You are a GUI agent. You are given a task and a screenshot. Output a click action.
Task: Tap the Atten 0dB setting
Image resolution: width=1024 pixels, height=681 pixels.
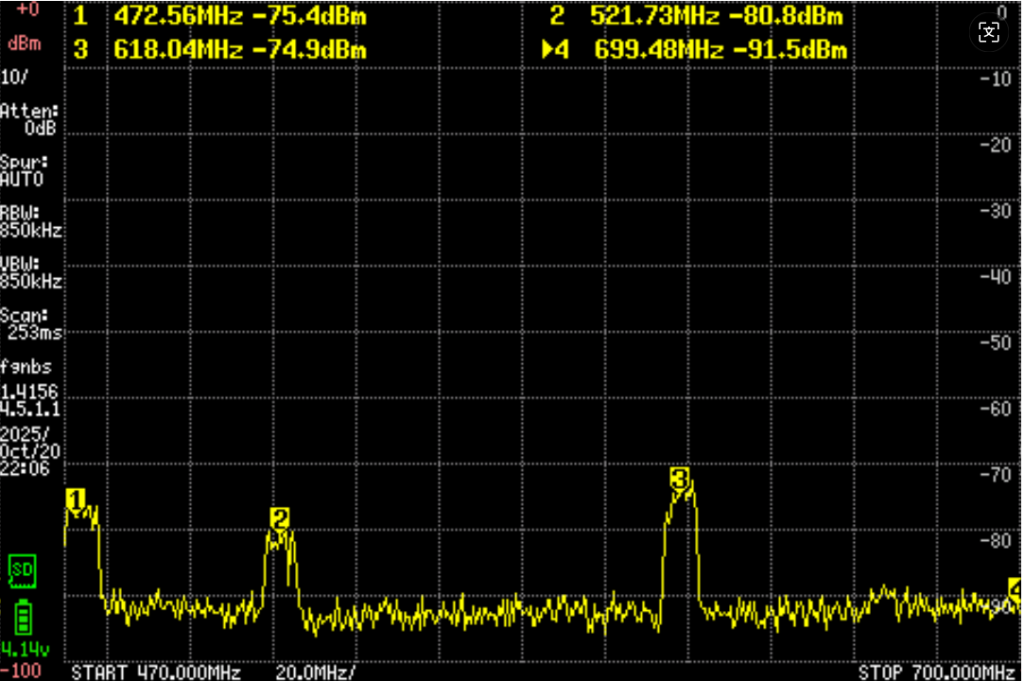(30, 120)
